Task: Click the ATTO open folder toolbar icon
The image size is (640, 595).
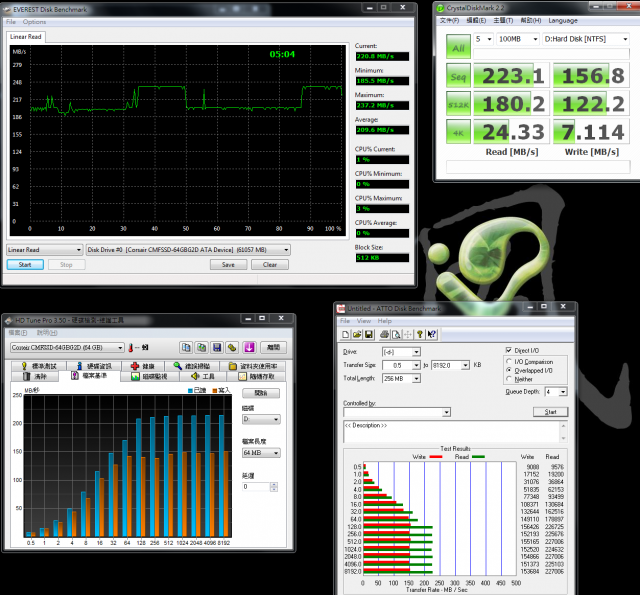Action: coord(357,335)
